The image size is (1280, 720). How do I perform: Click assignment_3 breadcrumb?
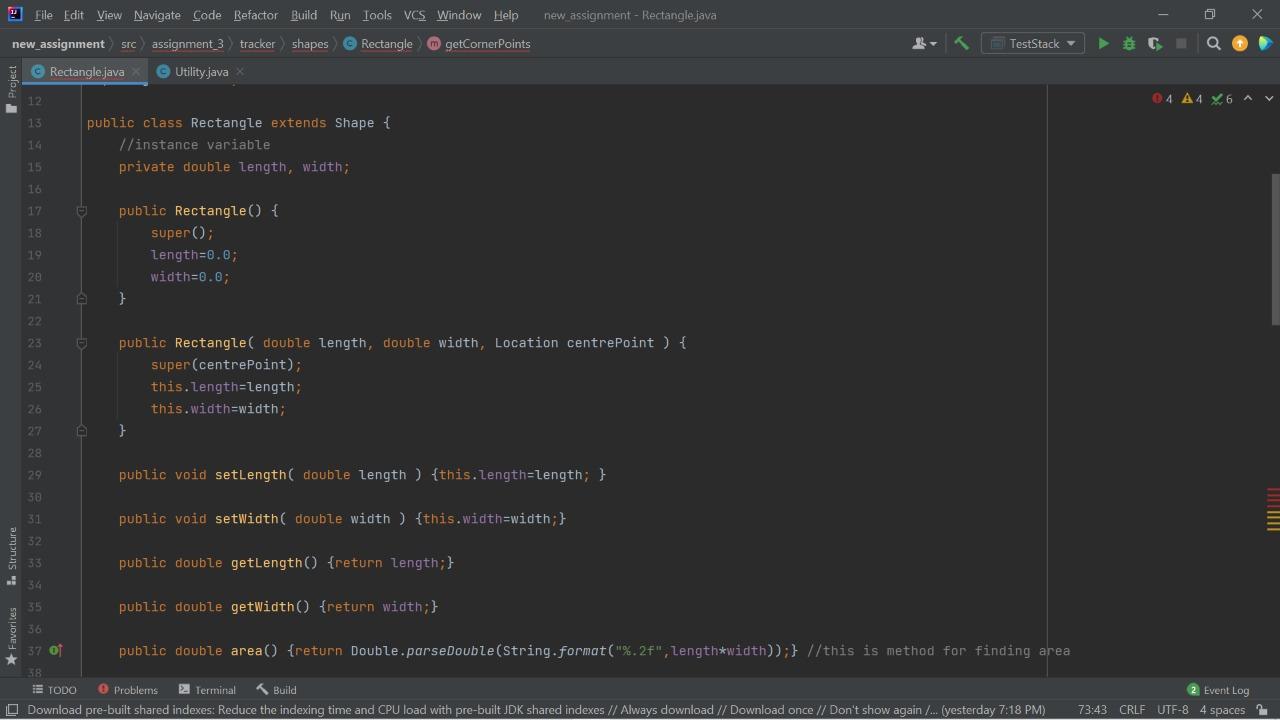point(188,44)
